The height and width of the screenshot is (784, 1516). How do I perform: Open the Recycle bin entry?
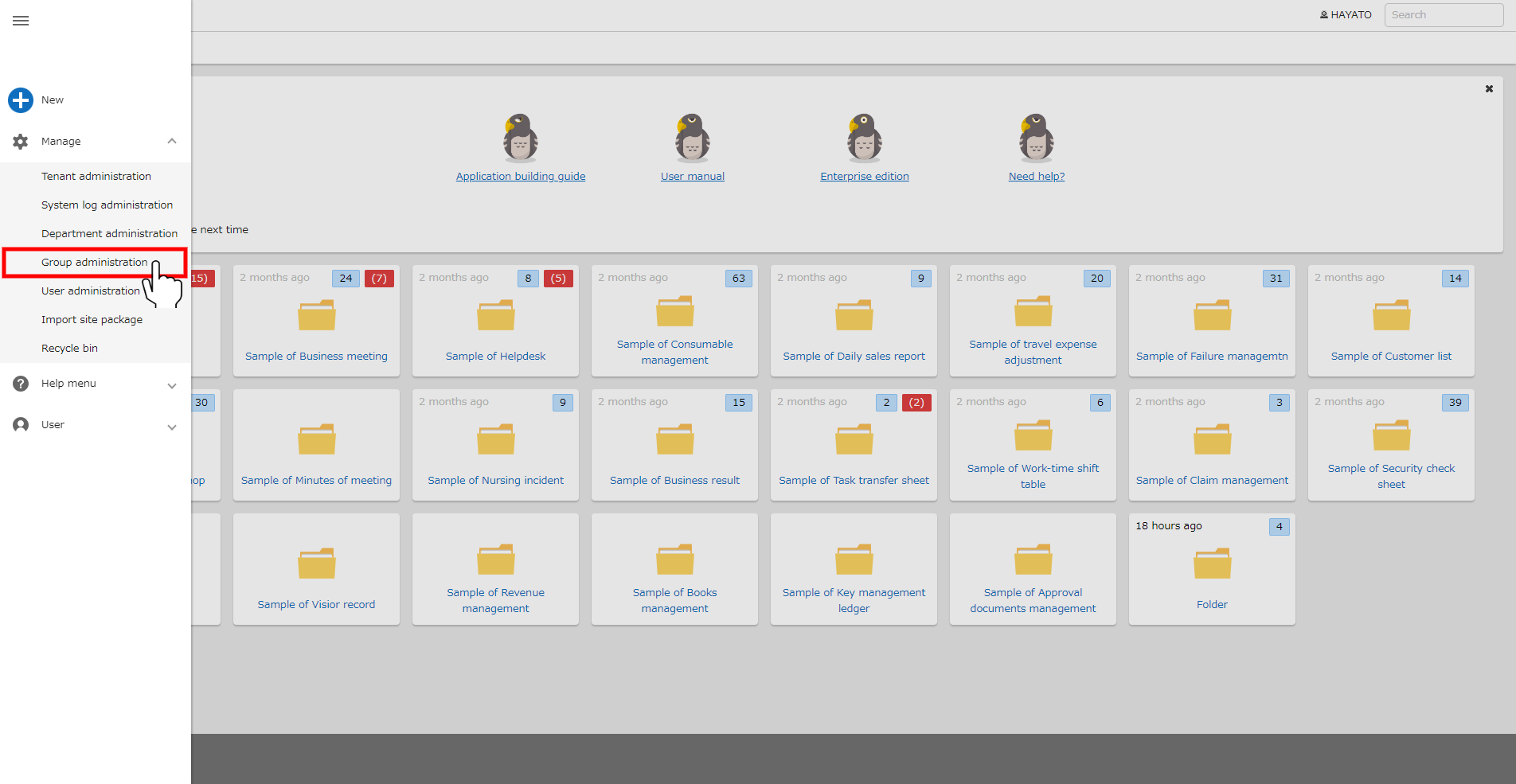[x=70, y=349]
